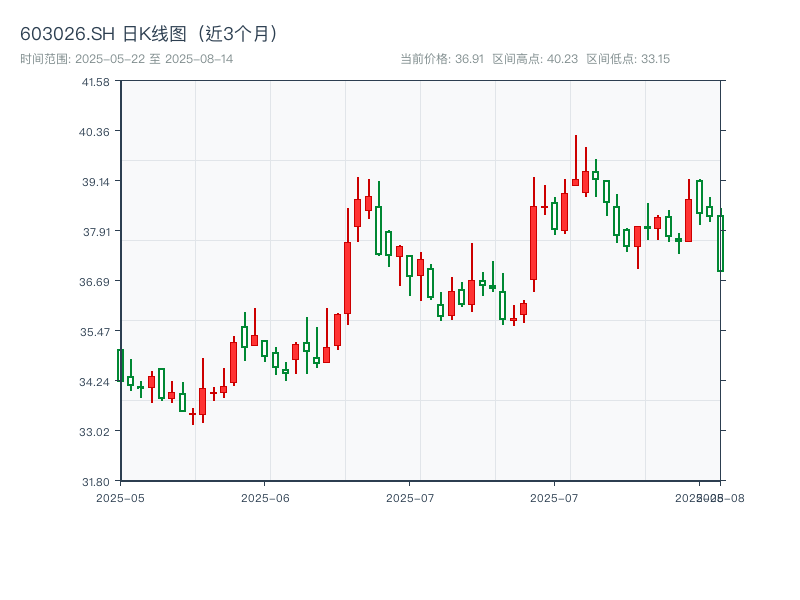Click the 34.24 price axis label
The width and height of the screenshot is (800, 600).
point(95,381)
